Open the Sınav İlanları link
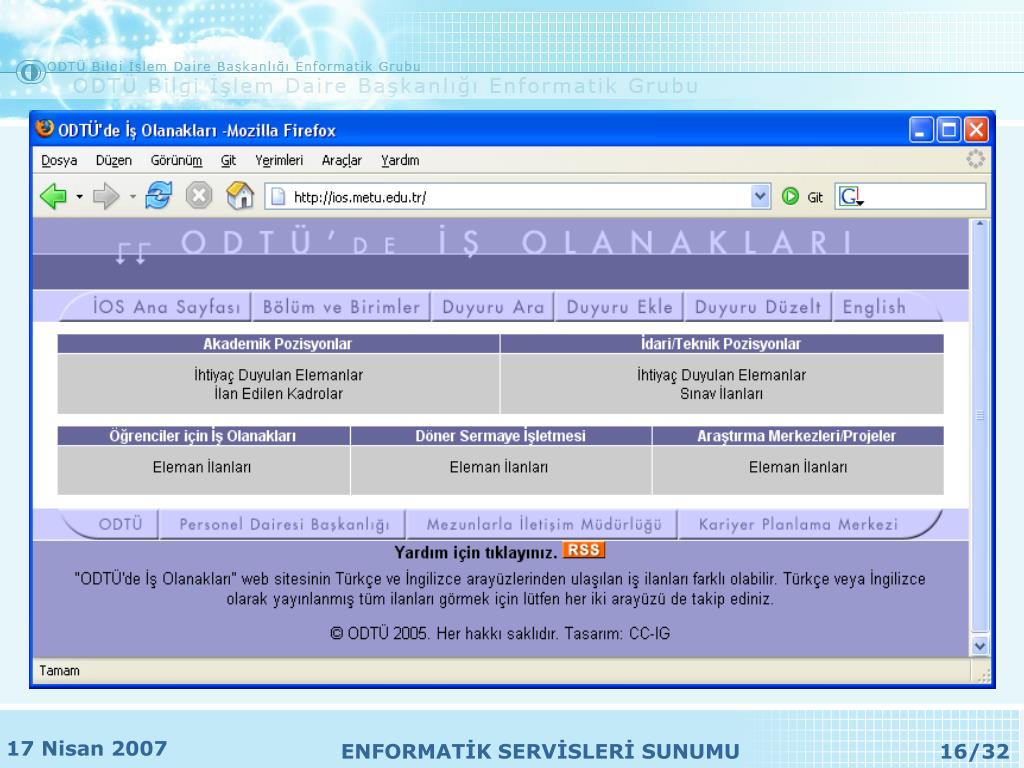The width and height of the screenshot is (1024, 768). click(721, 394)
